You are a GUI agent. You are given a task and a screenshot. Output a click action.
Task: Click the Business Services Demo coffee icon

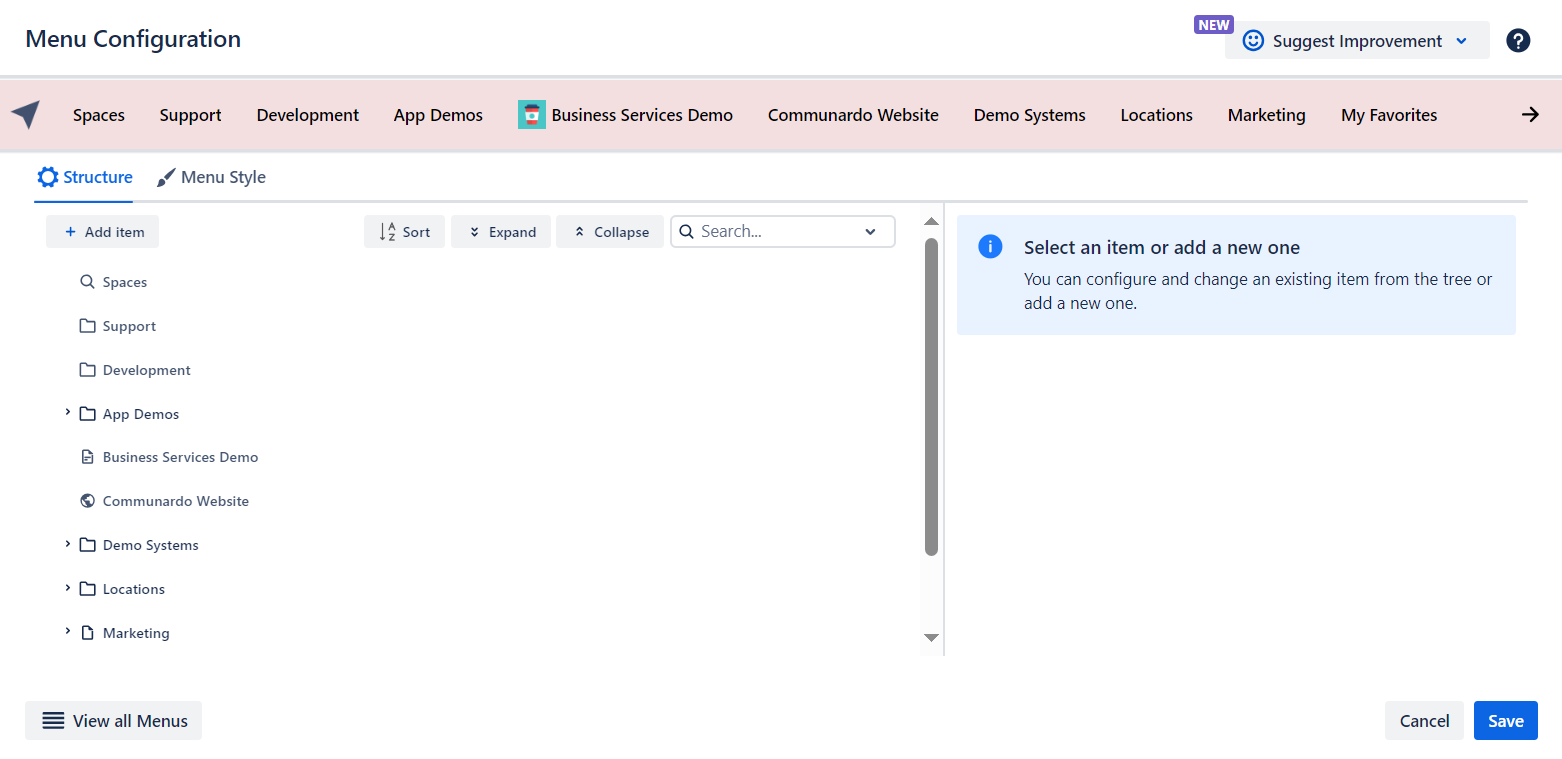531,115
